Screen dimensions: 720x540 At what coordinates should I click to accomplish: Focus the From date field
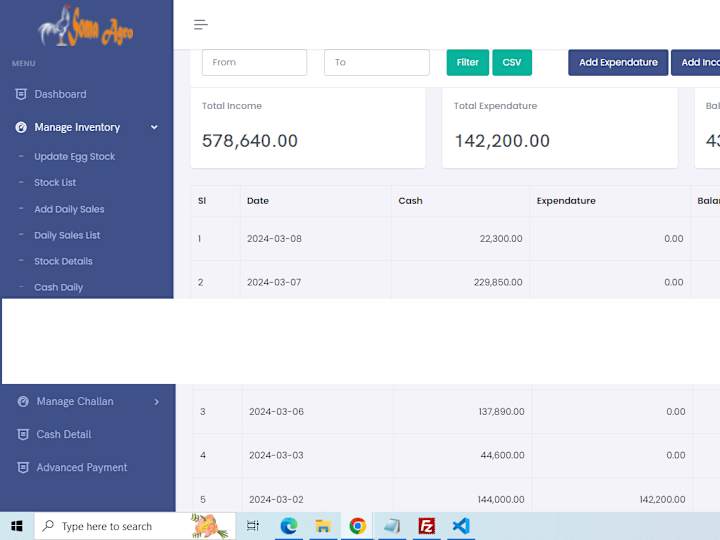(254, 62)
